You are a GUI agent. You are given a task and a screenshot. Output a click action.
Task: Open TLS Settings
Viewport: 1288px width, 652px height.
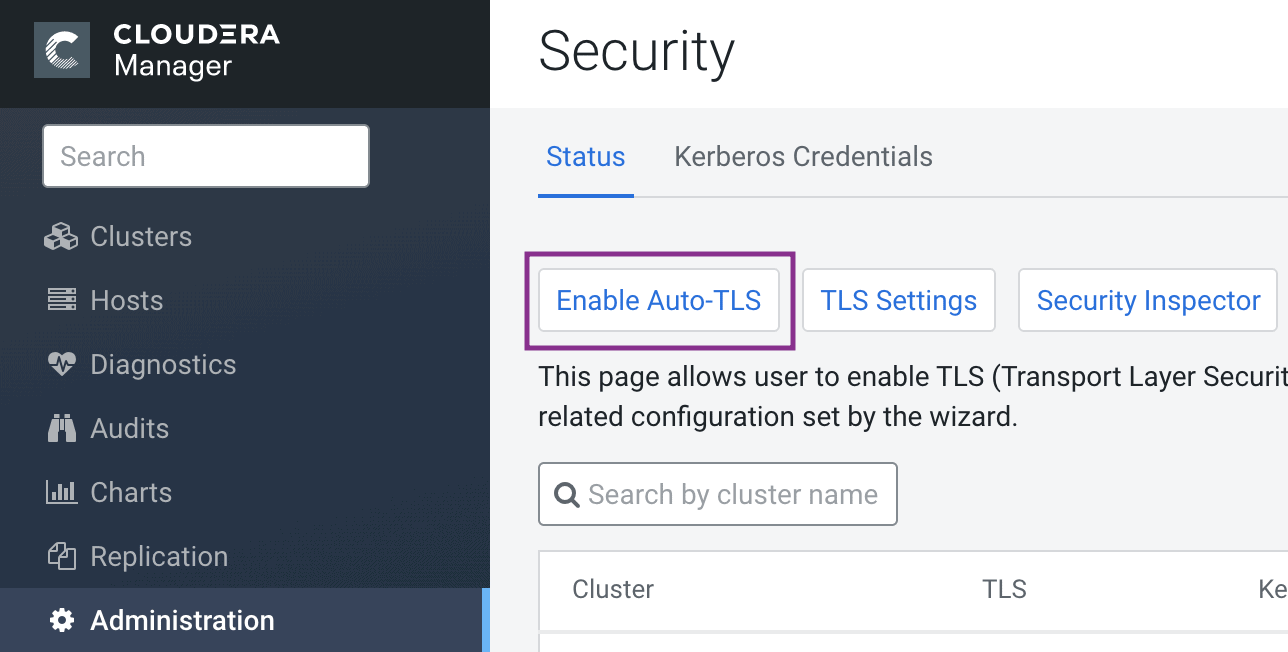pos(898,300)
